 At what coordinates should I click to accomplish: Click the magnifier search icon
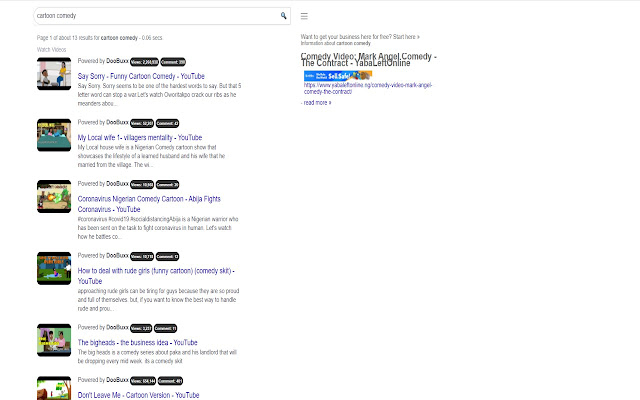click(283, 16)
